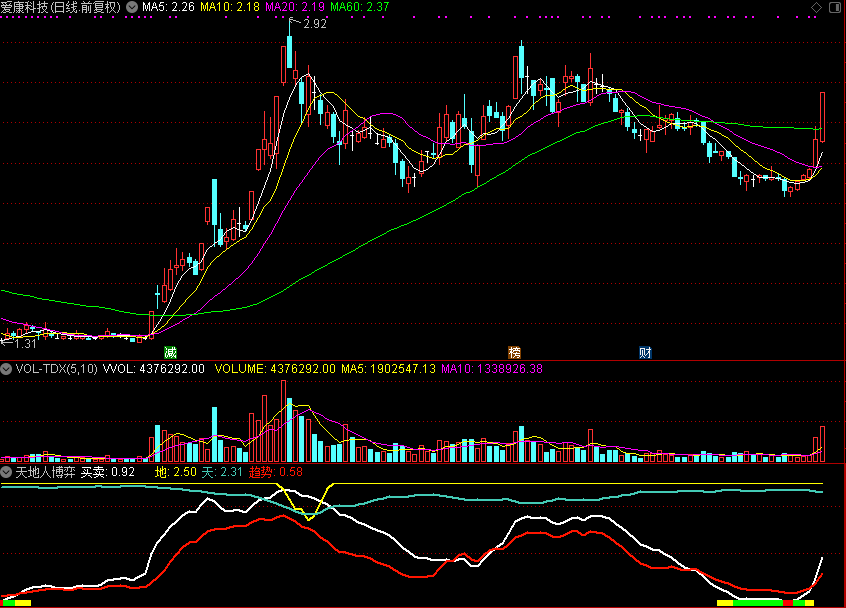Select the last red candlestick on the chart
Screen dimensions: 846x608
click(x=823, y=117)
